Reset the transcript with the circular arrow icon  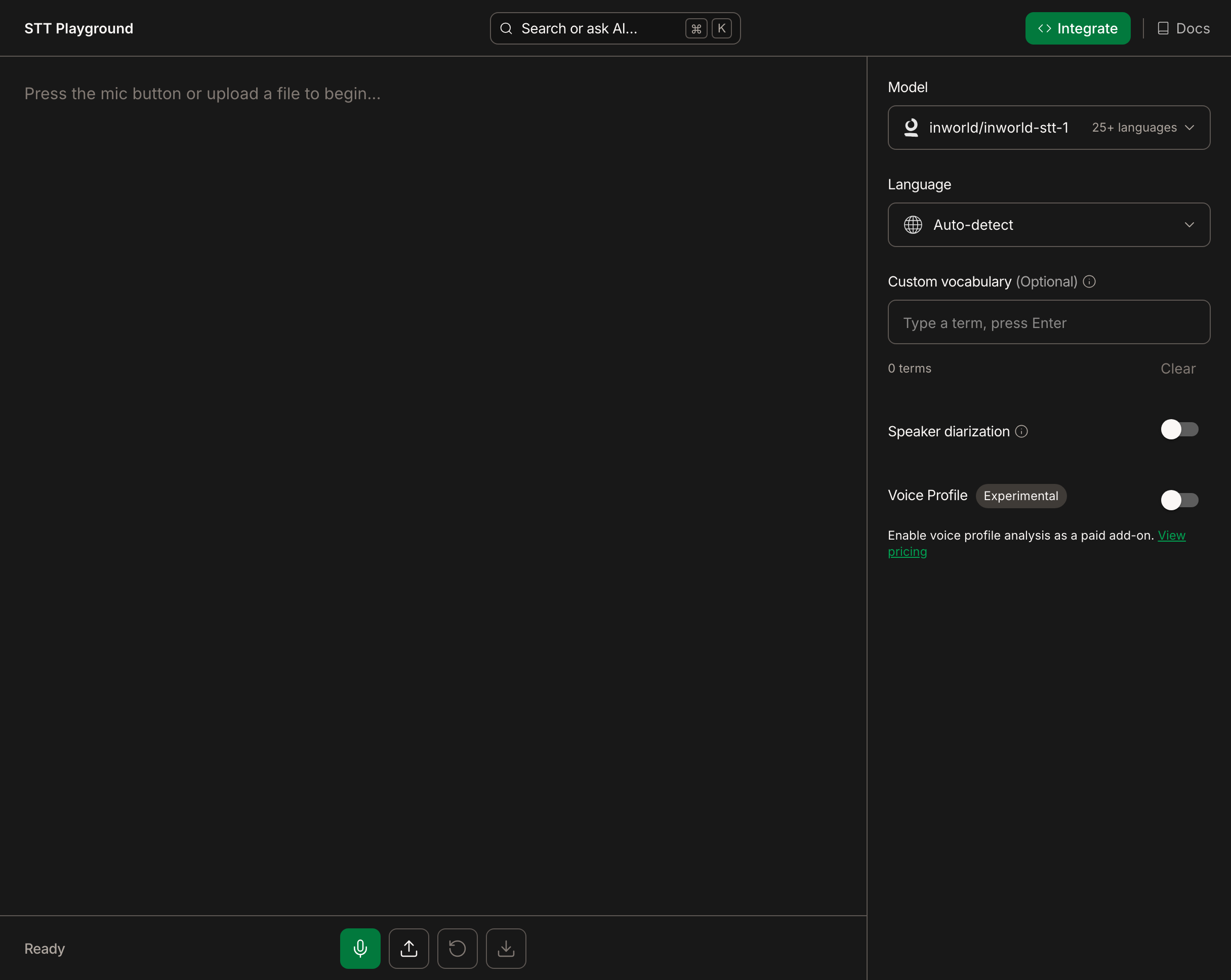pos(458,949)
